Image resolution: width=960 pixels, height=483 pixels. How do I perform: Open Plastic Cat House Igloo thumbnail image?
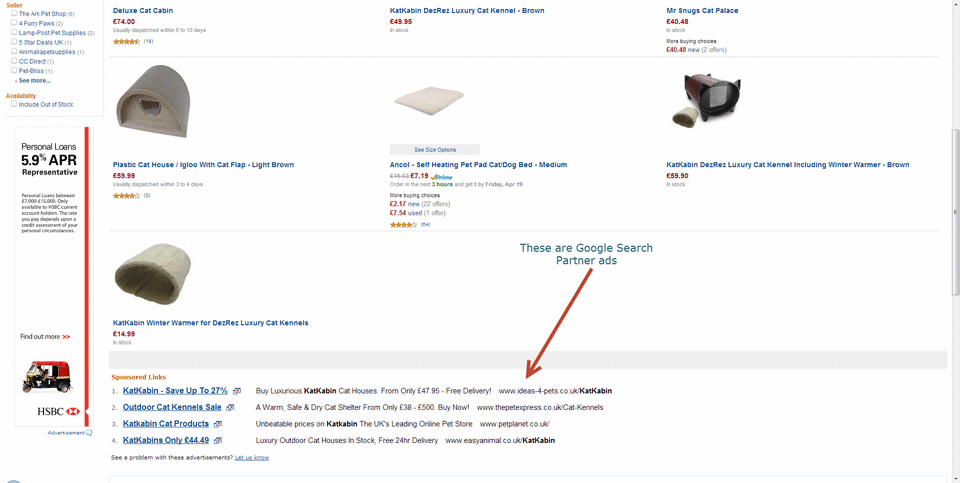151,102
